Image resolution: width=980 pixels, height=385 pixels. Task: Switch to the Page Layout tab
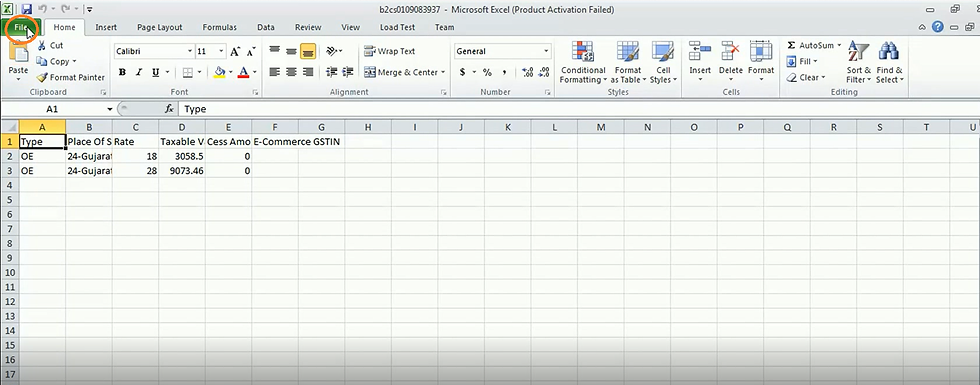(160, 27)
